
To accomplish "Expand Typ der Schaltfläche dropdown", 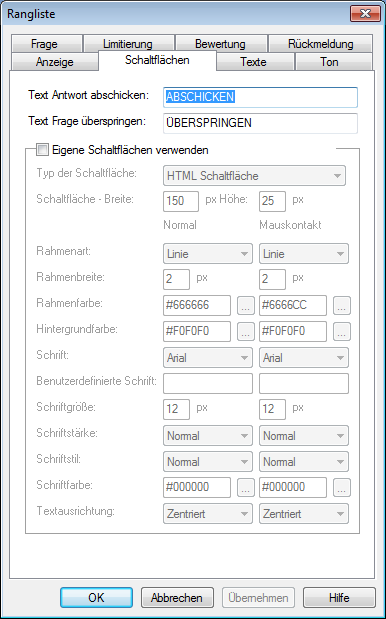I will [254, 176].
